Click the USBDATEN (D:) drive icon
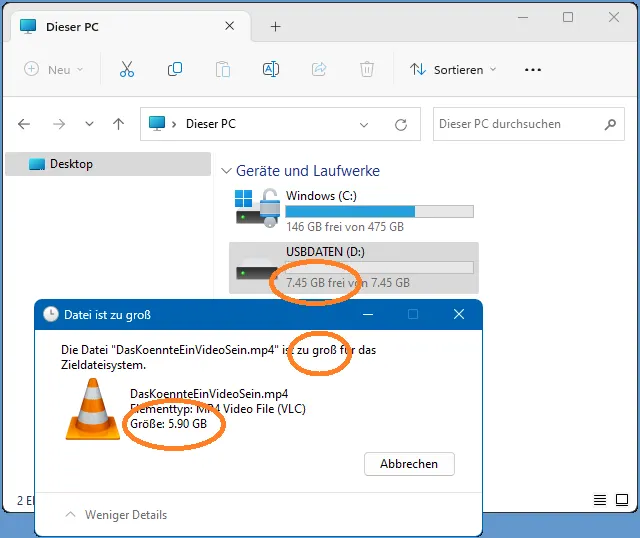 click(x=257, y=271)
